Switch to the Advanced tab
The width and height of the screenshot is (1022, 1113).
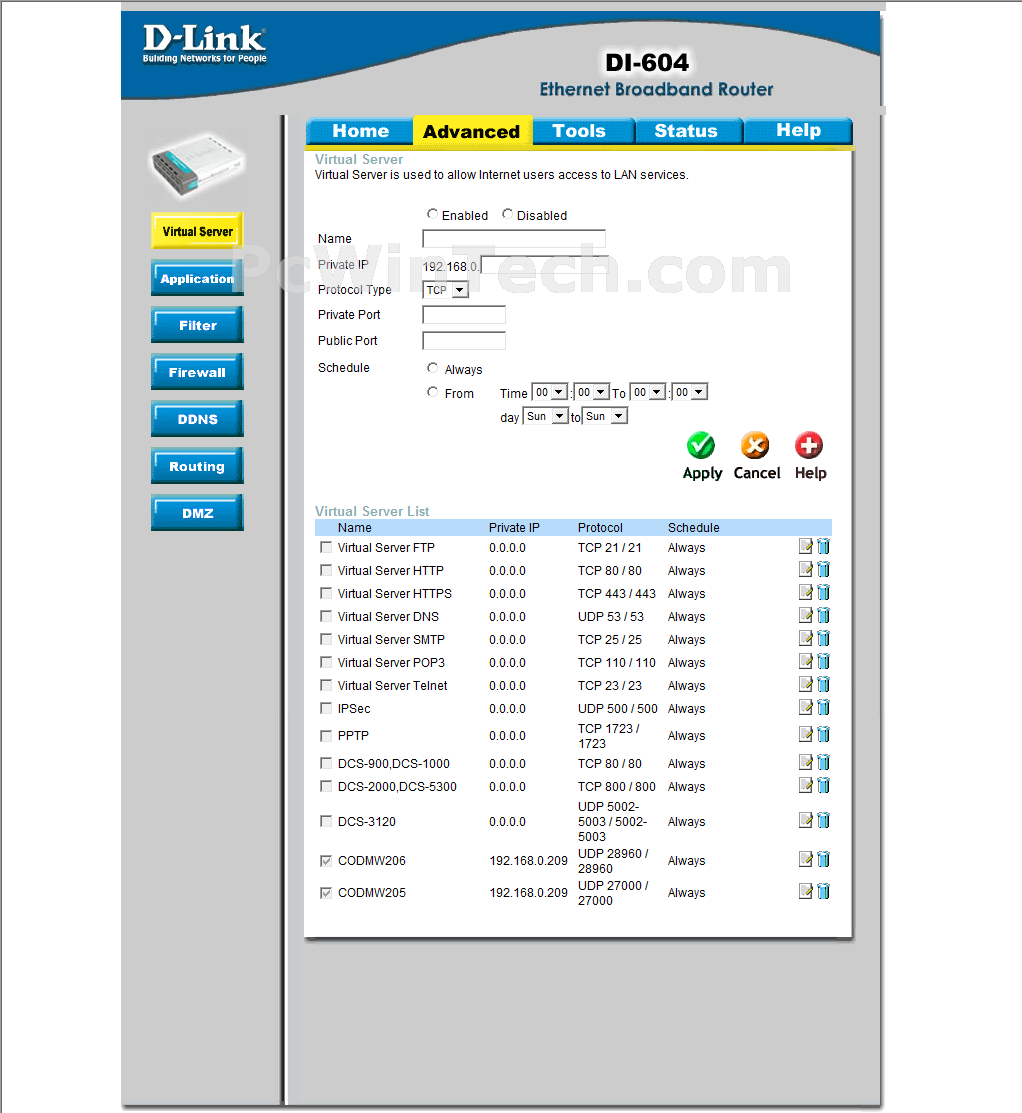[472, 131]
